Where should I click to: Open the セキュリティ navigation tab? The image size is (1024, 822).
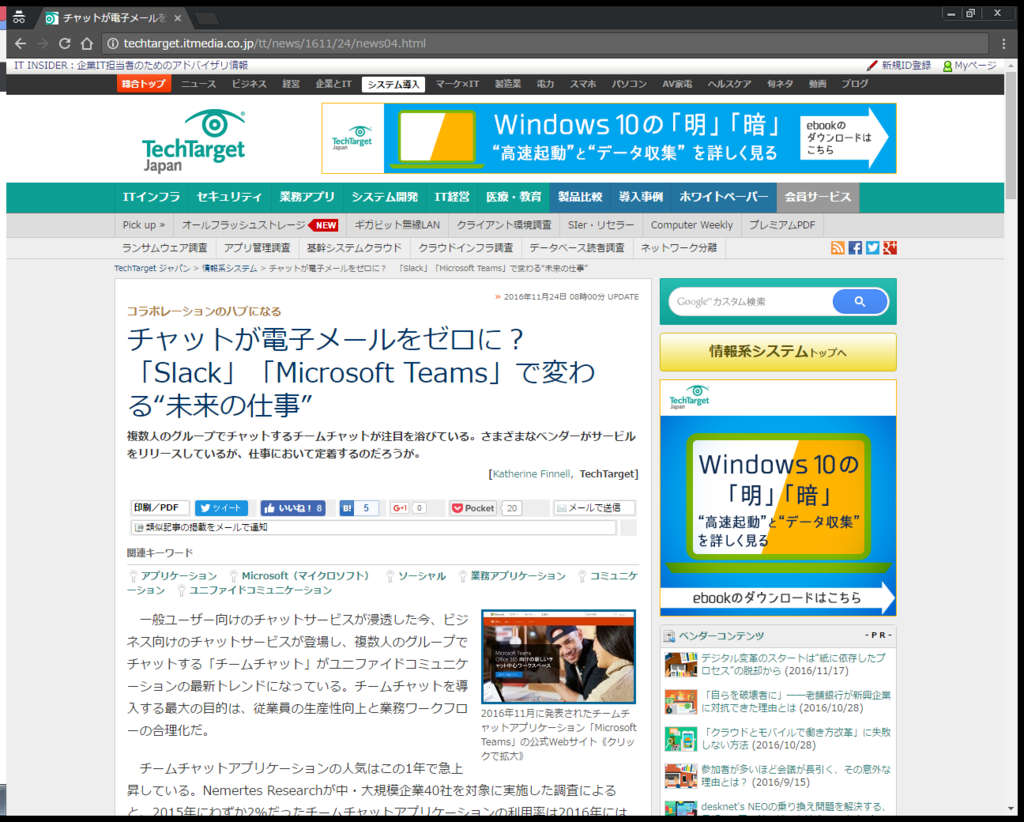click(229, 197)
